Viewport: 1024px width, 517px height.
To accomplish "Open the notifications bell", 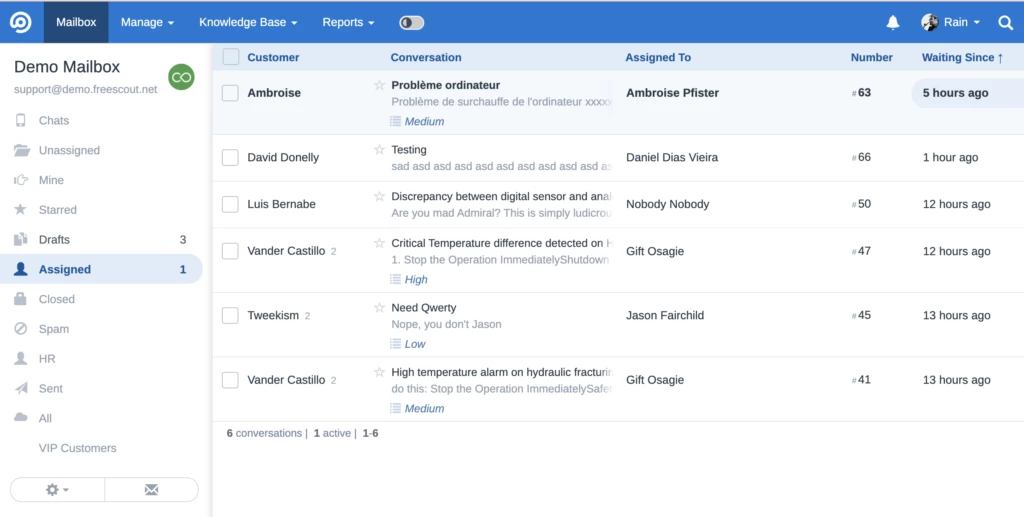I will [x=893, y=22].
